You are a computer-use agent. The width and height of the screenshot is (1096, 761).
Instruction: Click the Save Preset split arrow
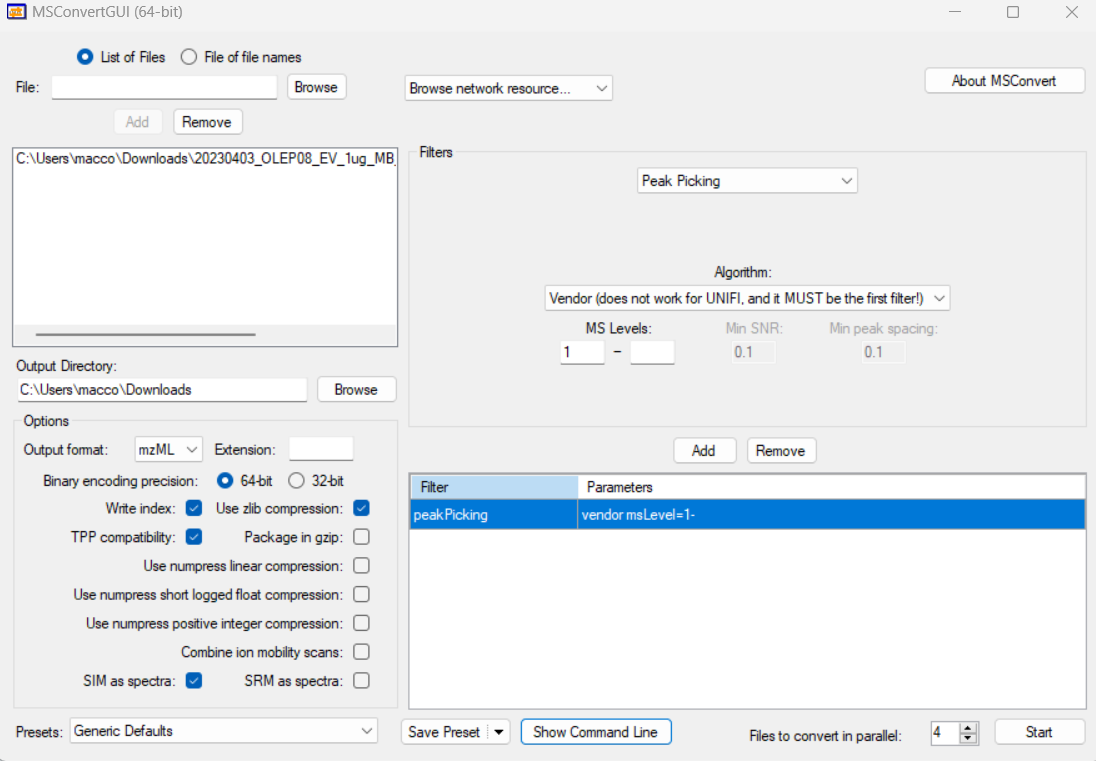pyautogui.click(x=499, y=732)
